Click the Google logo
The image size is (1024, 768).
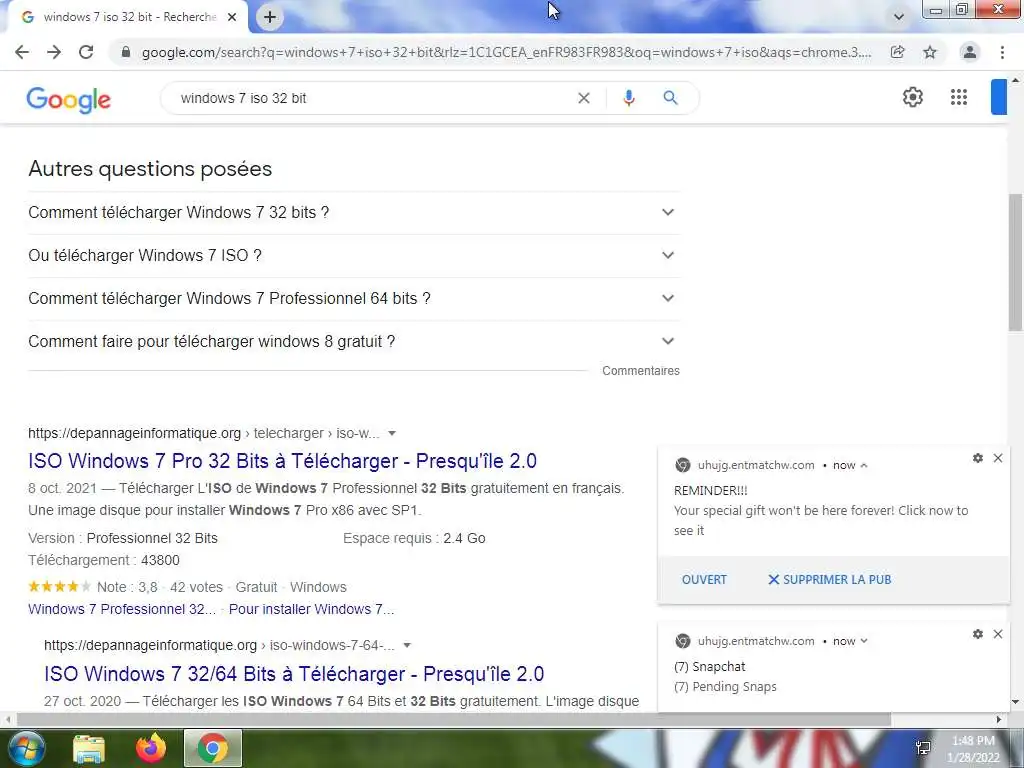pyautogui.click(x=69, y=99)
